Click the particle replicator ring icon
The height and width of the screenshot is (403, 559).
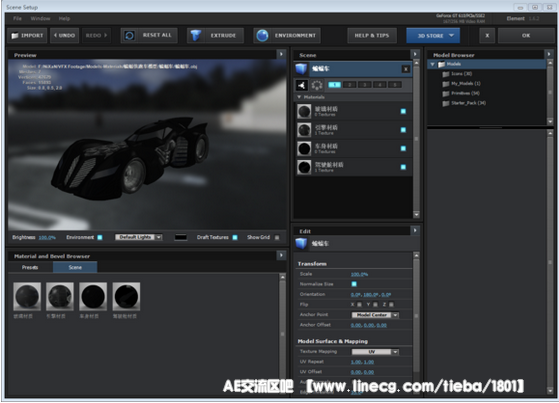317,85
